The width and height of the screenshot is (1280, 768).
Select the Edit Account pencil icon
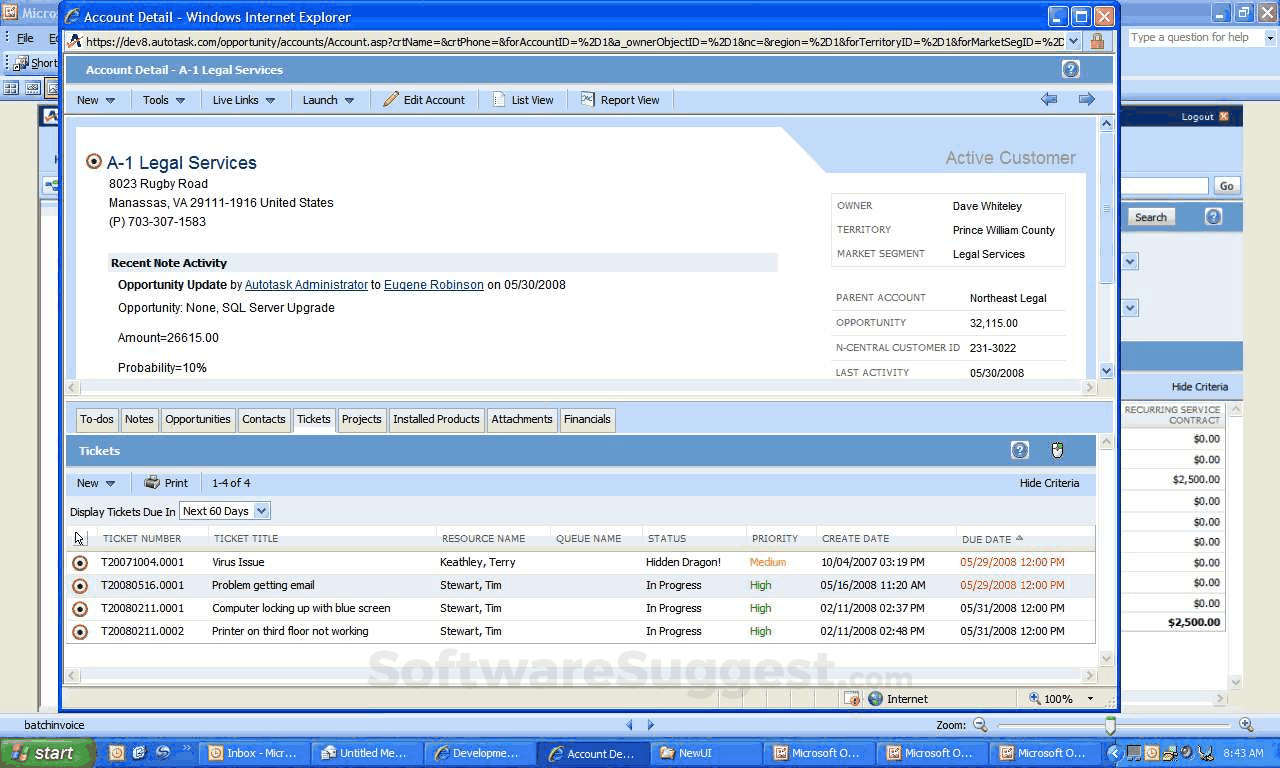(x=392, y=99)
